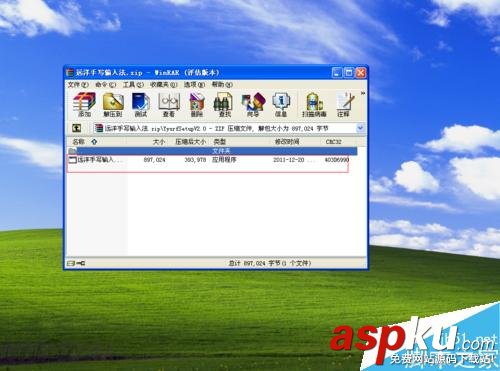This screenshot has height=371, width=500.
Task: Go up one level with the arrow button
Action: (x=77, y=128)
